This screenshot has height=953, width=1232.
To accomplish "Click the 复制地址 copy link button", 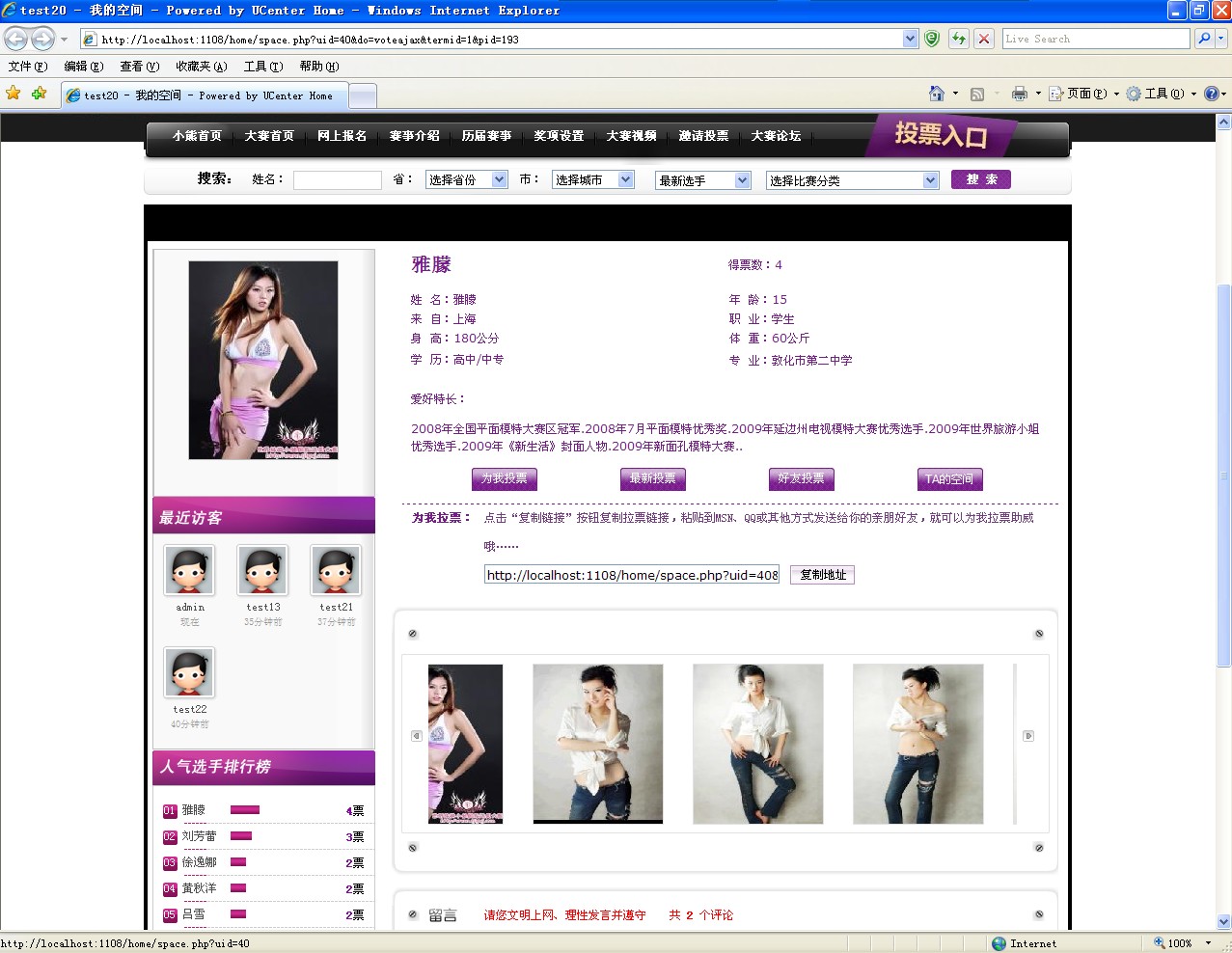I will (x=823, y=575).
